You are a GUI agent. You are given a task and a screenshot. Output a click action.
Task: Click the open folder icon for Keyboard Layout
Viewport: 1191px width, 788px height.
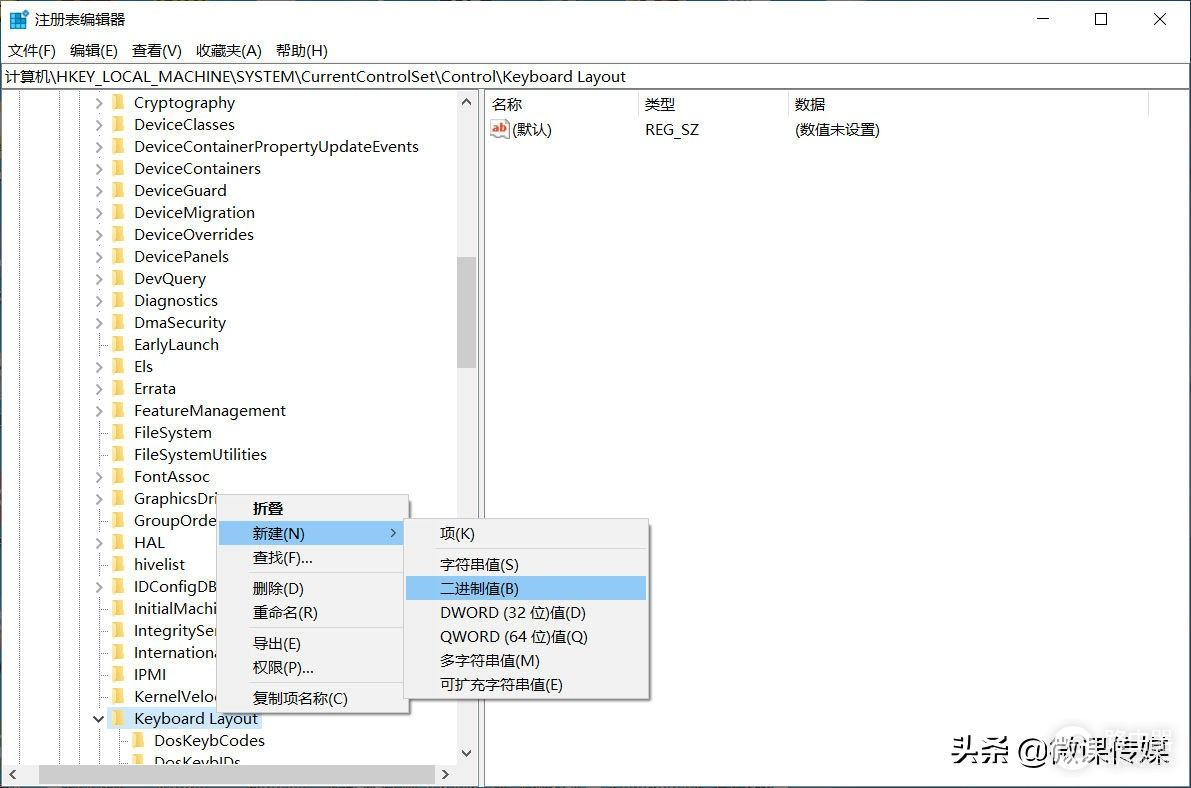(118, 719)
